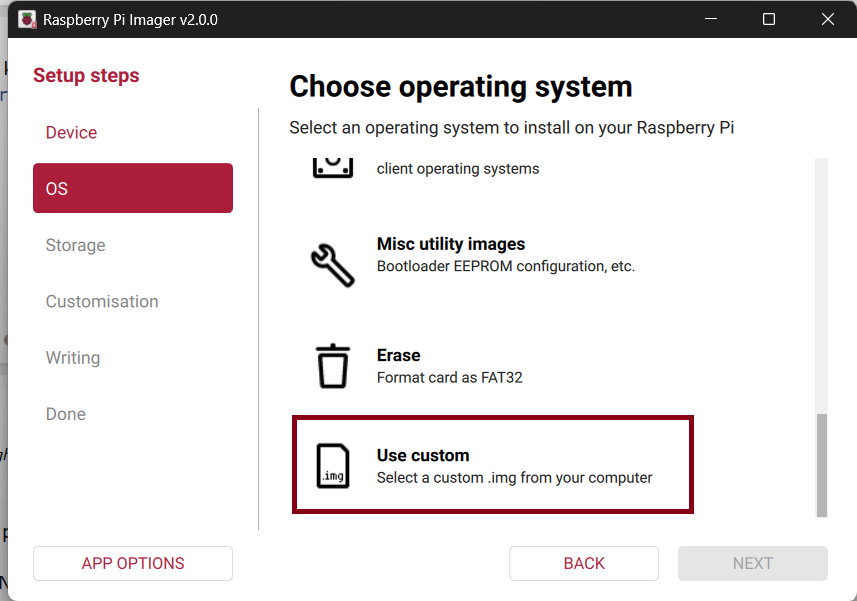The image size is (857, 601).
Task: Click the wrench icon for Misc utility images
Action: (333, 265)
